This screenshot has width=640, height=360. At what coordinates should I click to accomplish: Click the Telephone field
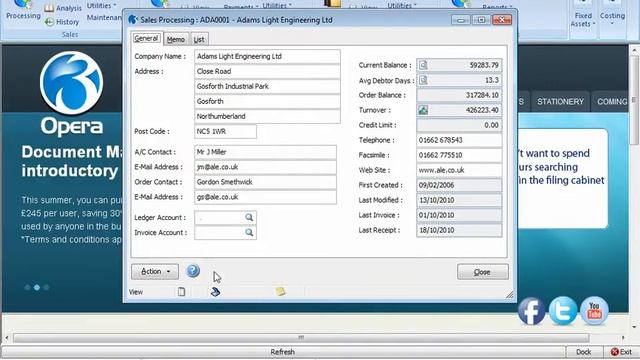[x=459, y=140]
